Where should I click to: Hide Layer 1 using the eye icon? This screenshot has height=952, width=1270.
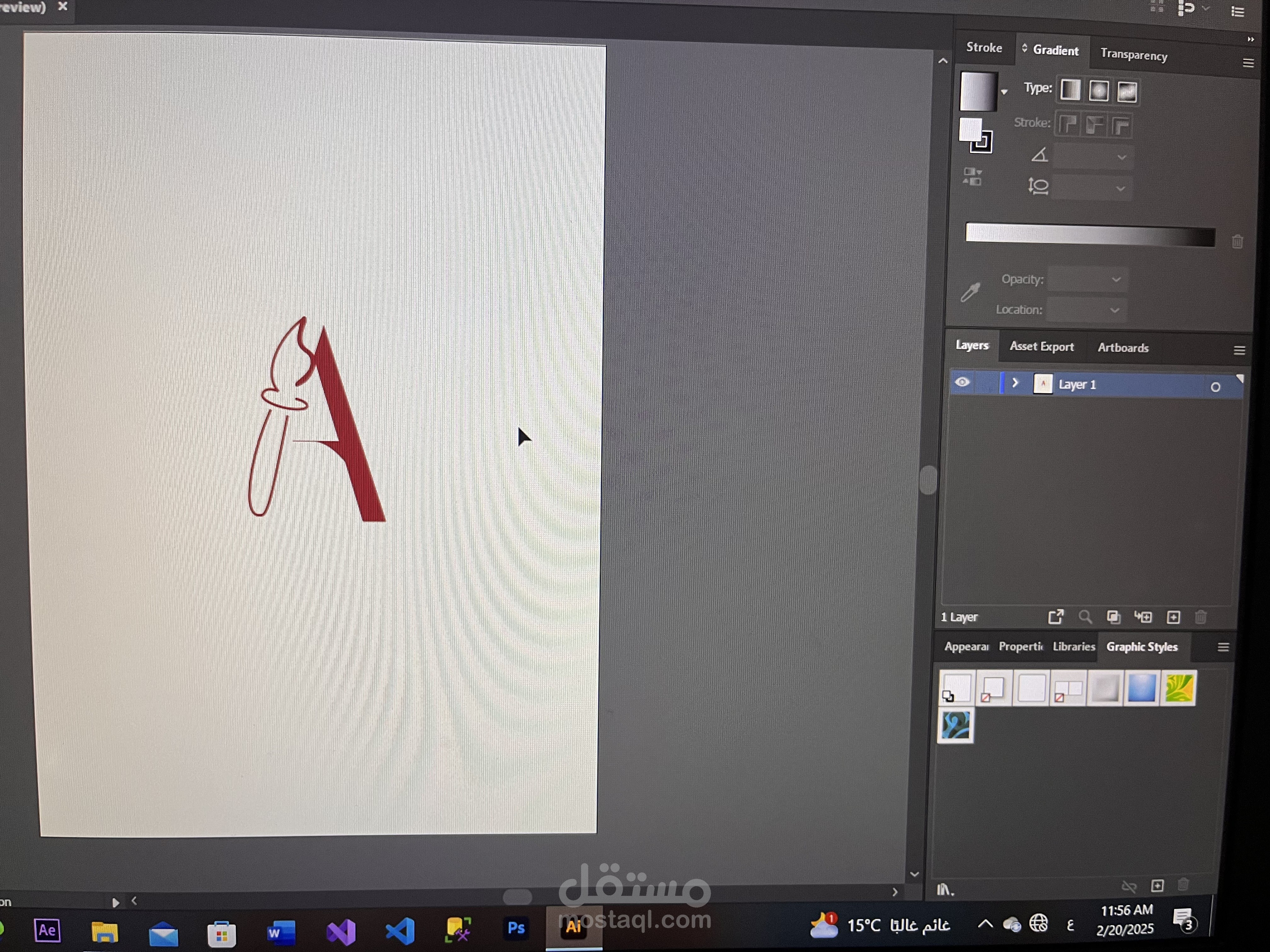(x=962, y=382)
